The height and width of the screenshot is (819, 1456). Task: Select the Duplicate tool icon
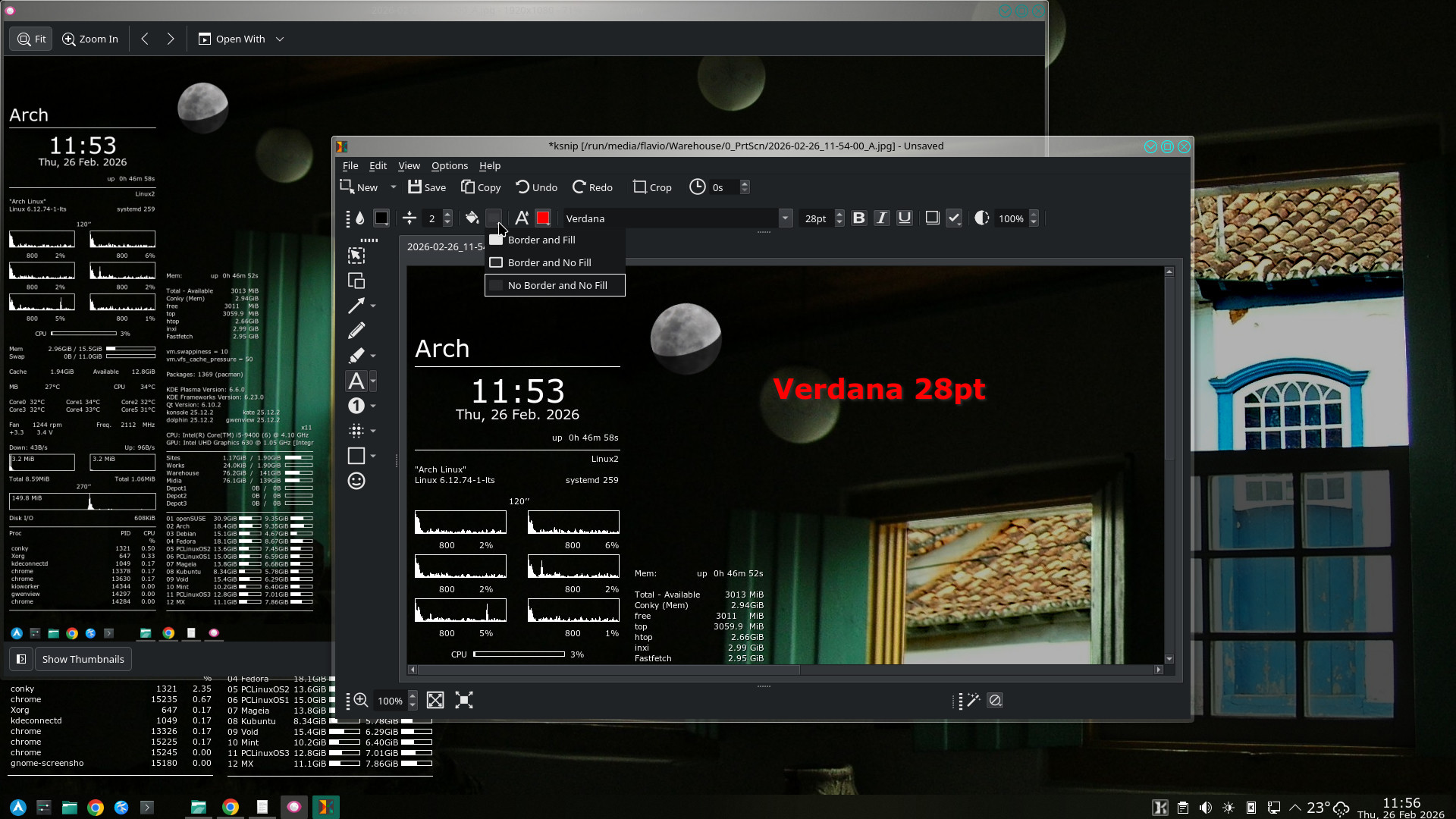point(356,281)
